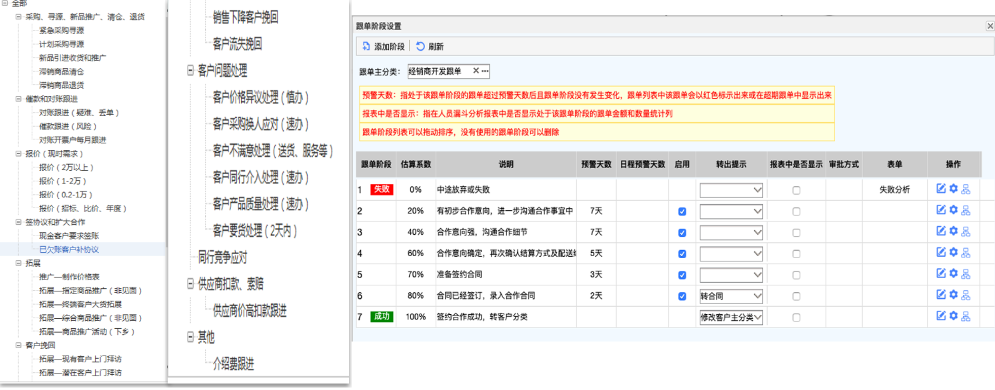Open 转出提示 dropdown in the 20% row

731,211
